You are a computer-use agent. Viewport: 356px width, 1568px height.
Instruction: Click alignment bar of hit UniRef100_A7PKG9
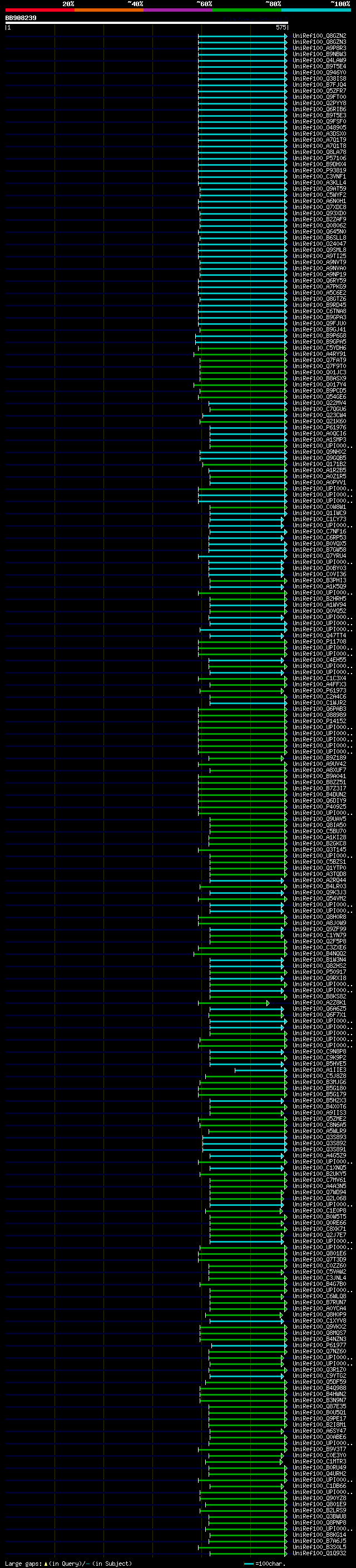click(243, 286)
